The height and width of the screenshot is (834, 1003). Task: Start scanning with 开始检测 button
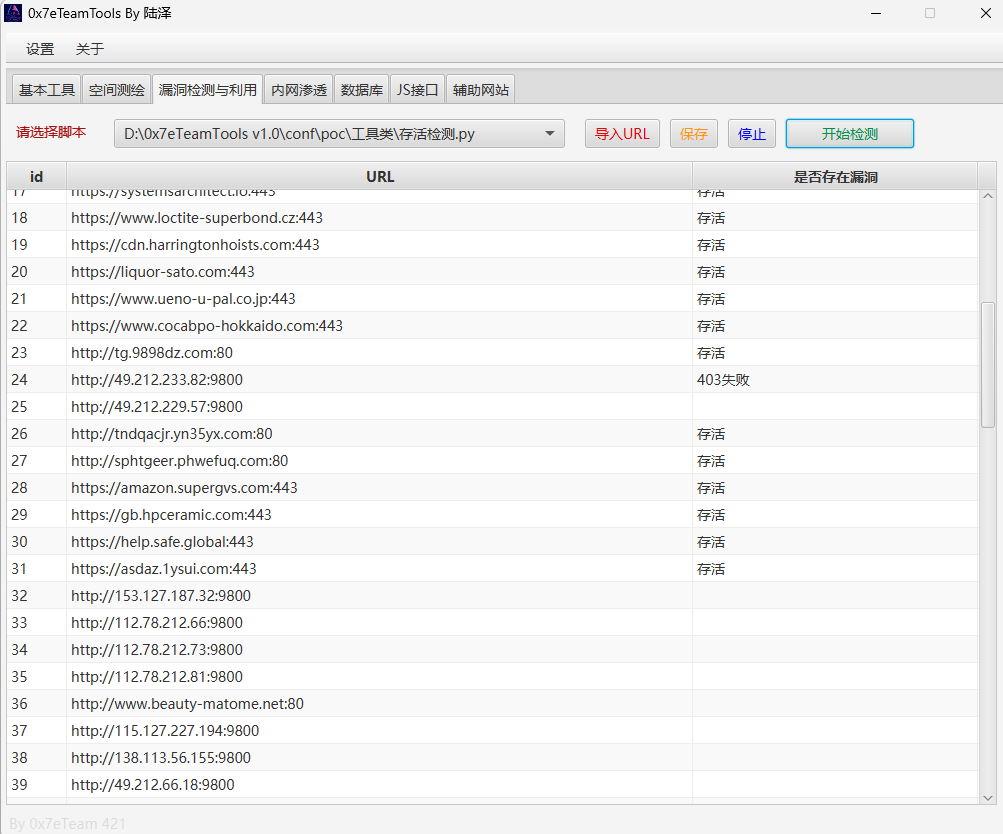tap(849, 134)
